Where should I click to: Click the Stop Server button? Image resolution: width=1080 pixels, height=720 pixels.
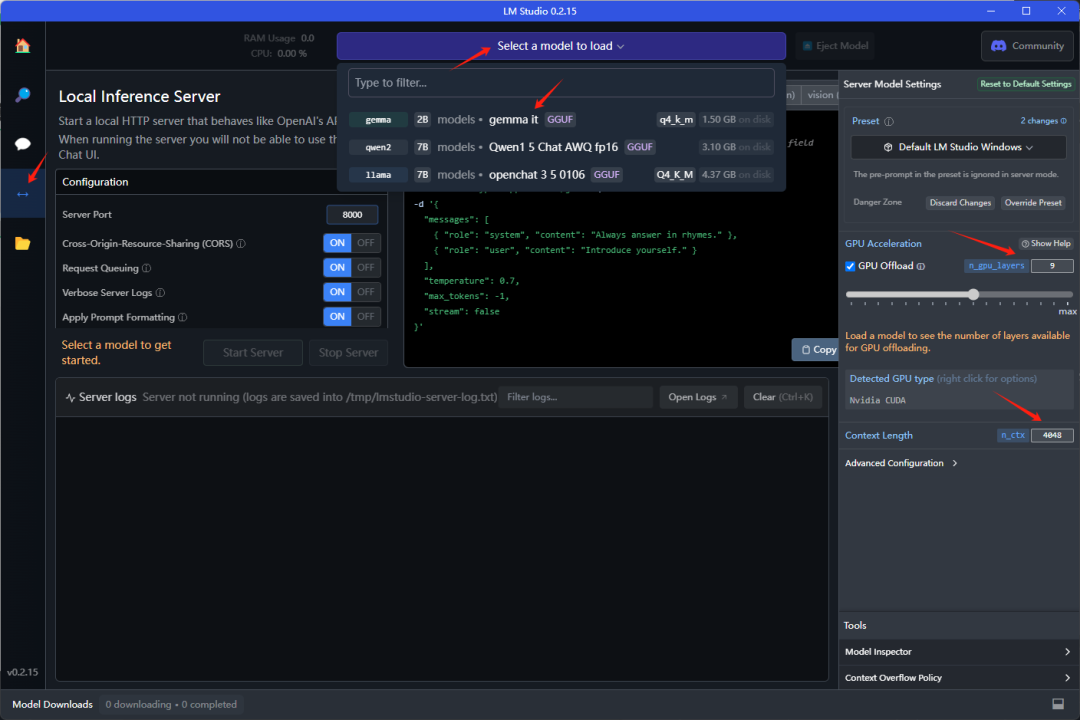click(349, 353)
